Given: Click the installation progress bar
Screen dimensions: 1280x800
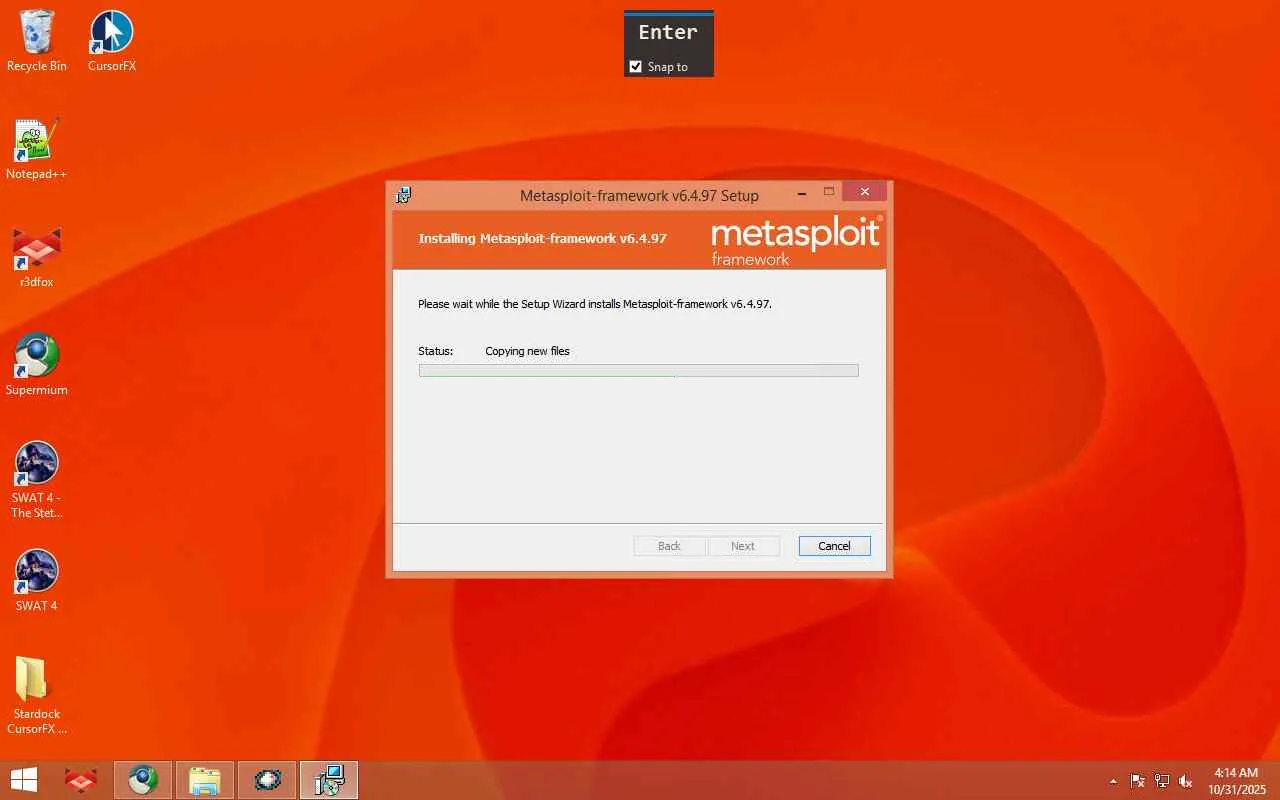Looking at the screenshot, I should pos(638,371).
